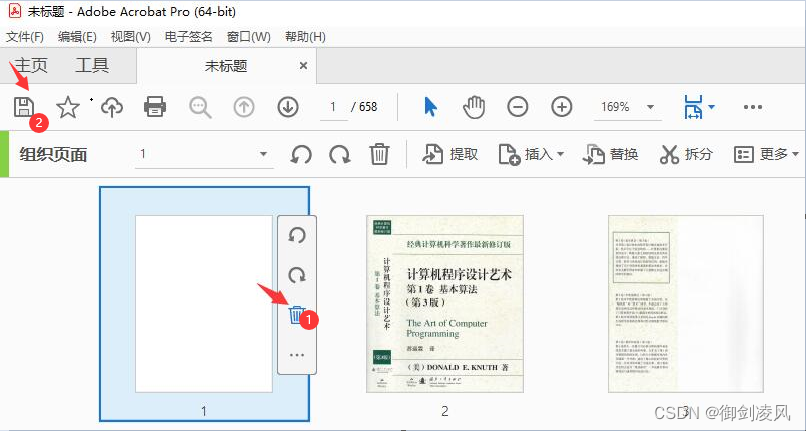Rotate clockwise in the 组织页面 toolbar
The image size is (806, 431).
[x=340, y=154]
